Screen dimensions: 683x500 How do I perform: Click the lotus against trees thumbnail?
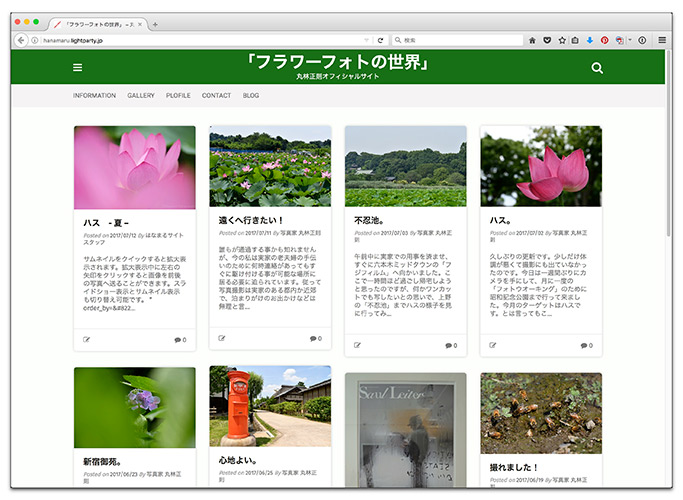click(x=541, y=166)
